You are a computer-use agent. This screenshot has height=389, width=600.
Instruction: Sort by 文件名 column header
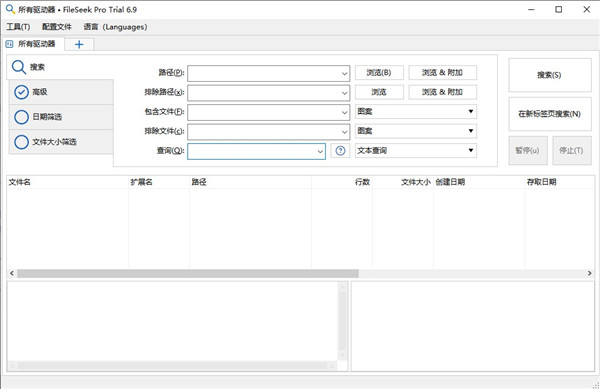67,182
